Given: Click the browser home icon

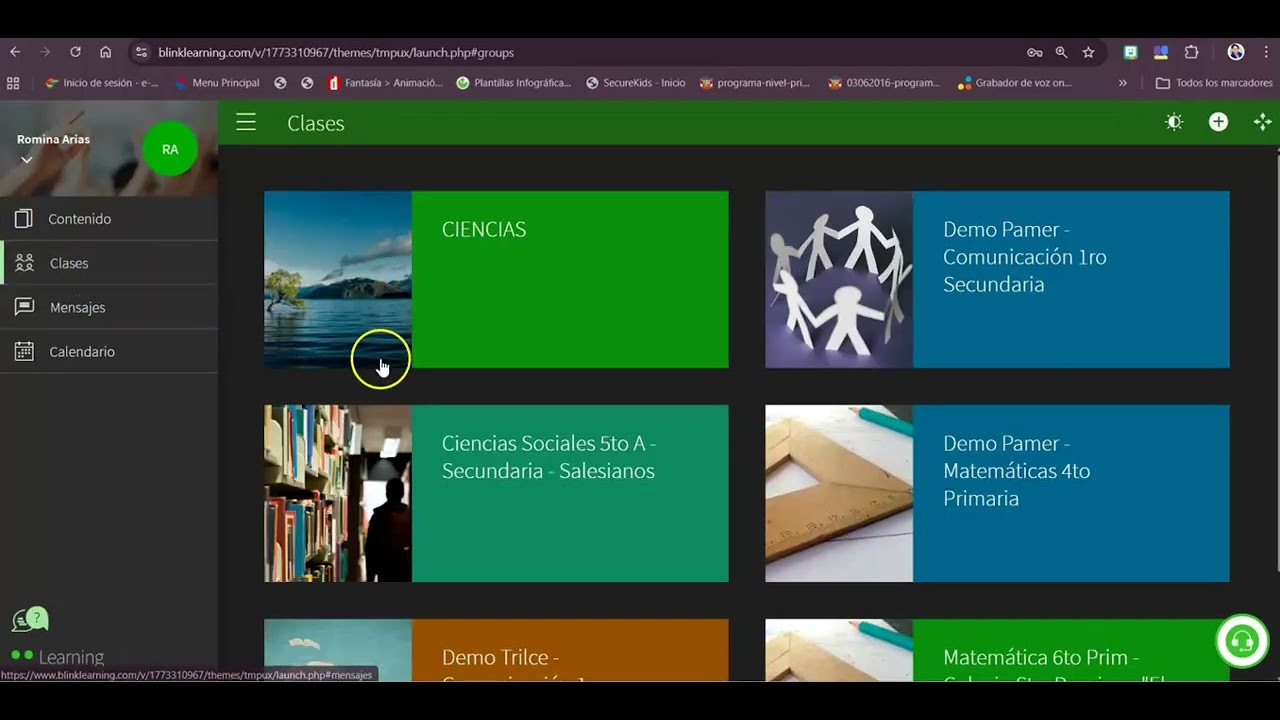Looking at the screenshot, I should 105,52.
